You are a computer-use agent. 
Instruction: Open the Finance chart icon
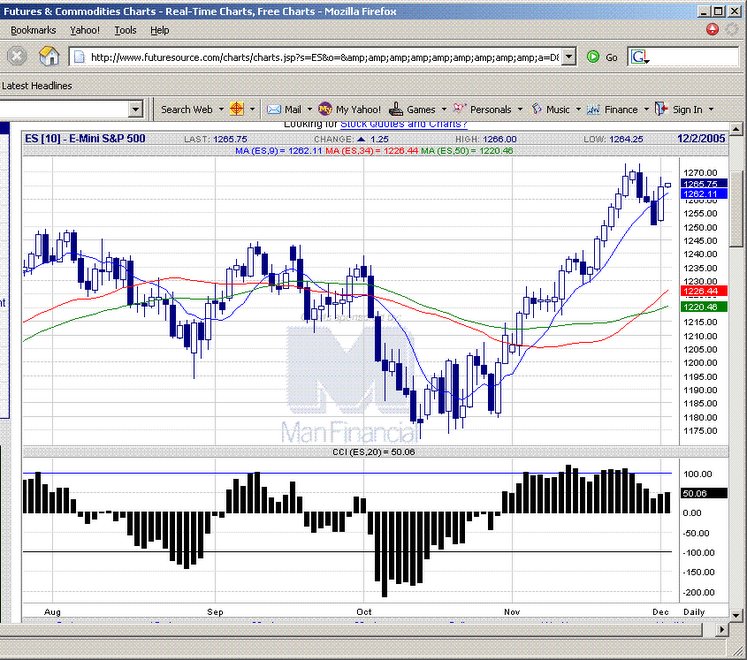(x=593, y=110)
